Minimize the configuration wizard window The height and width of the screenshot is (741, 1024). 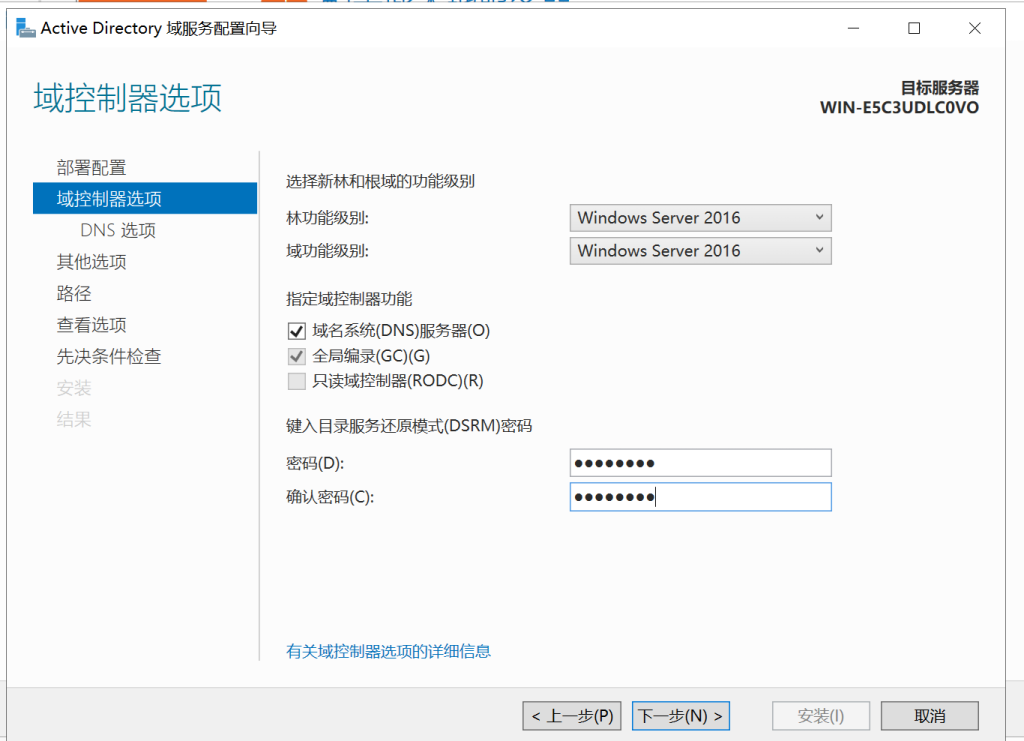[x=852, y=28]
